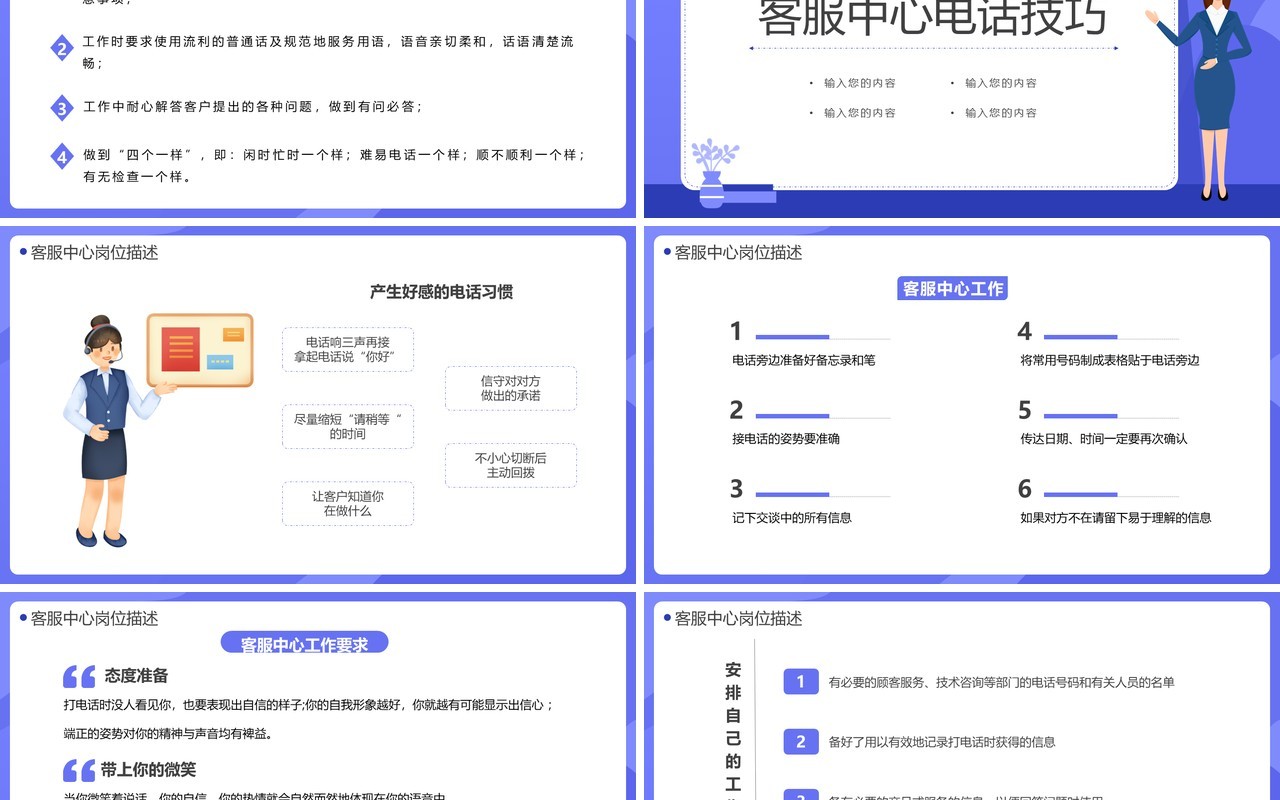The height and width of the screenshot is (800, 1280).
Task: Click the line 工作中耐心解答客户提出的各种问题
Action: point(252,107)
